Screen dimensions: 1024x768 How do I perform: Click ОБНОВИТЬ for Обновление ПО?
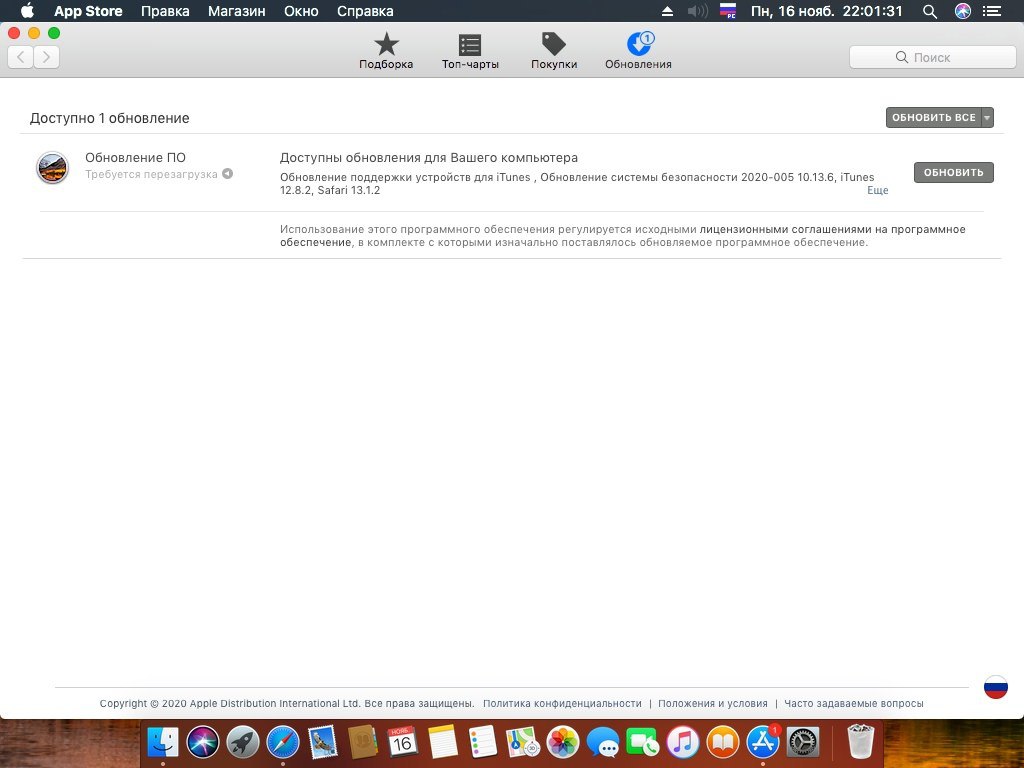pyautogui.click(x=953, y=172)
